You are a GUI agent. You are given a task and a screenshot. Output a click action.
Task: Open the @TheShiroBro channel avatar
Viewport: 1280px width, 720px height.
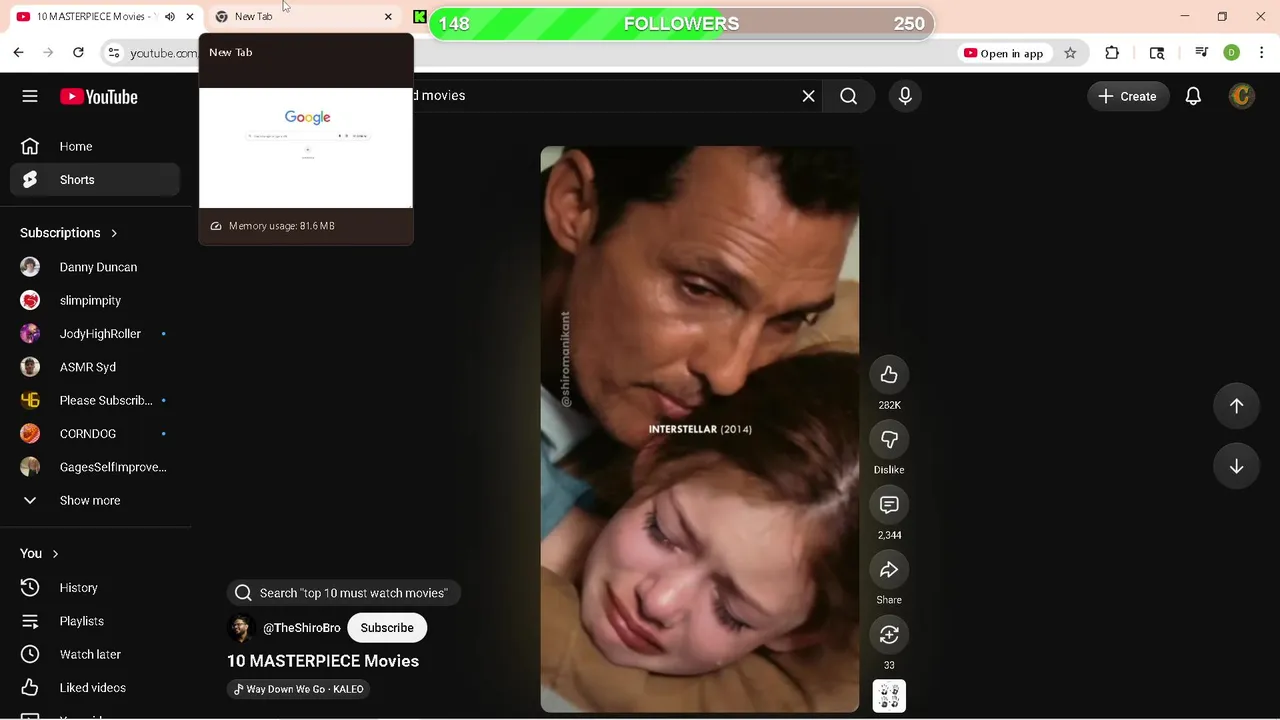click(x=241, y=628)
